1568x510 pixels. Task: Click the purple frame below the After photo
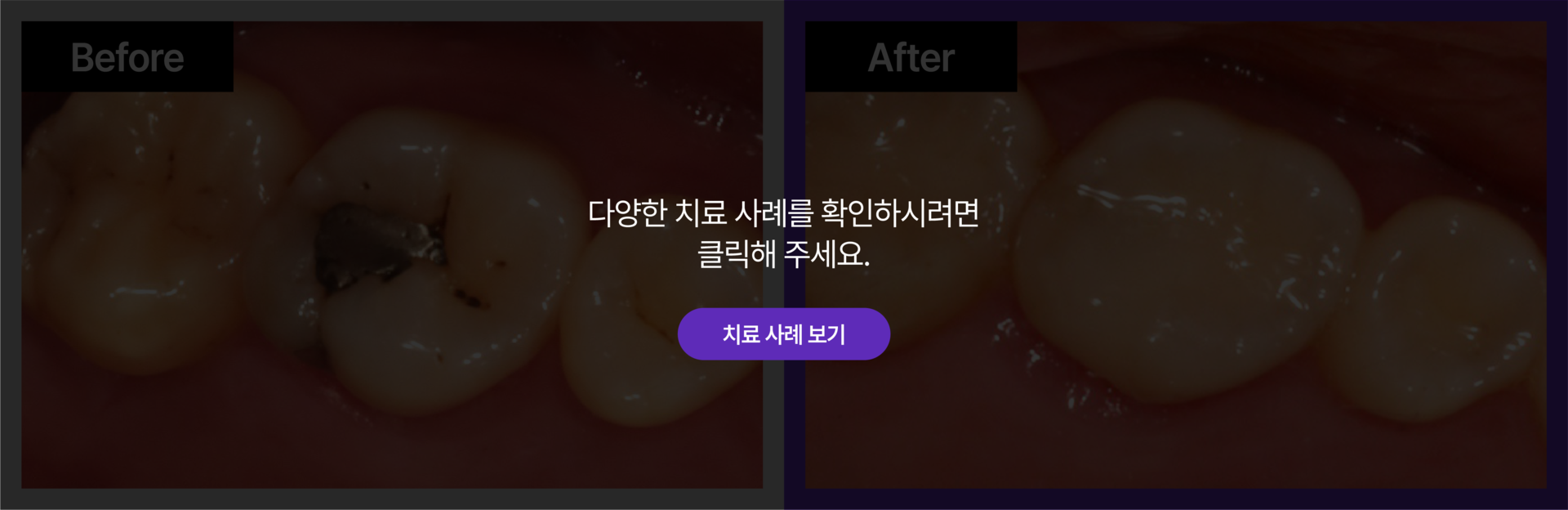click(1175, 499)
